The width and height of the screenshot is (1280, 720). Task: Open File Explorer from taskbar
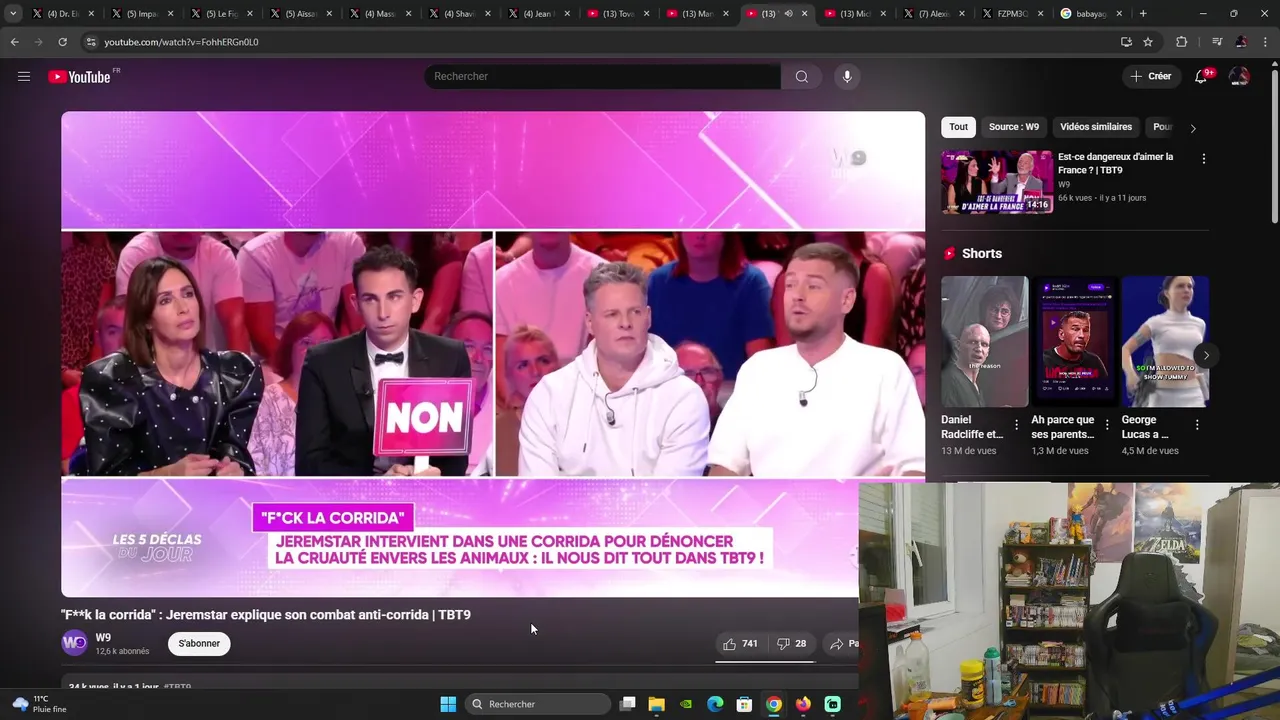coord(656,704)
